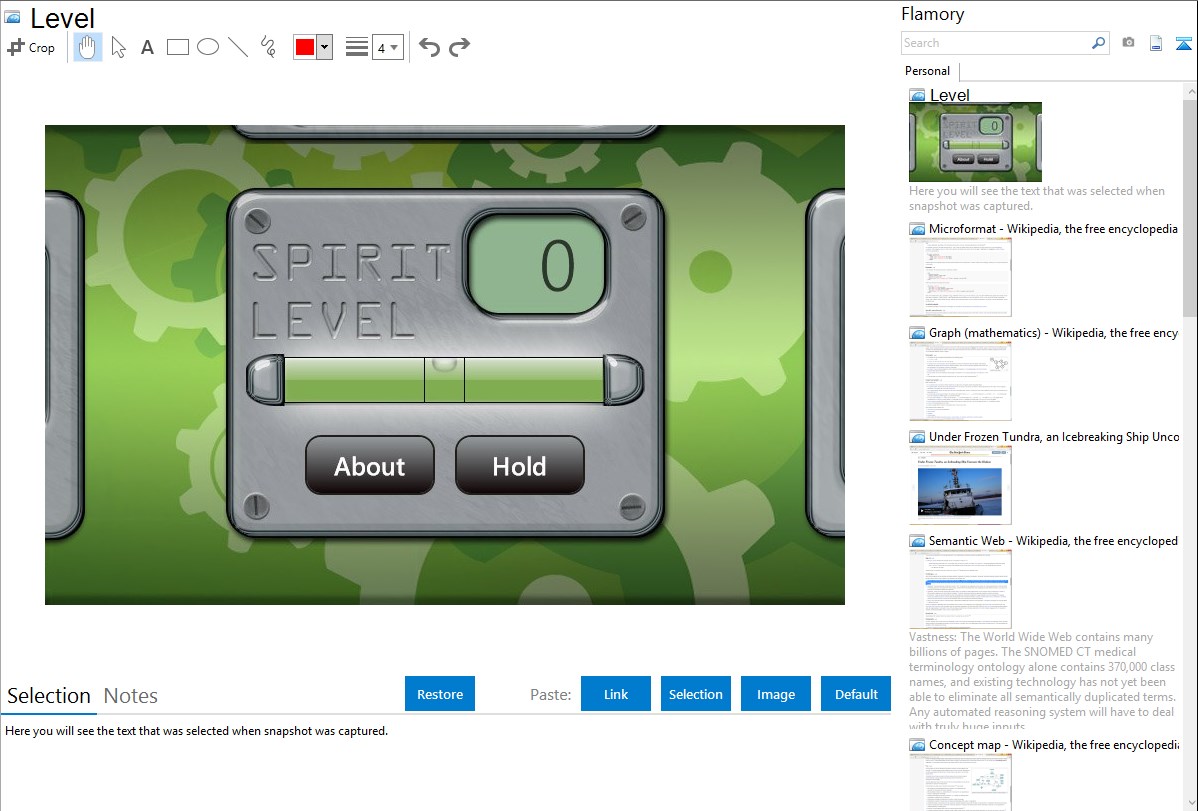Viewport: 1198px width, 811px height.
Task: Click the scrollbar down arrow in snapshot list
Action: tap(1190, 802)
